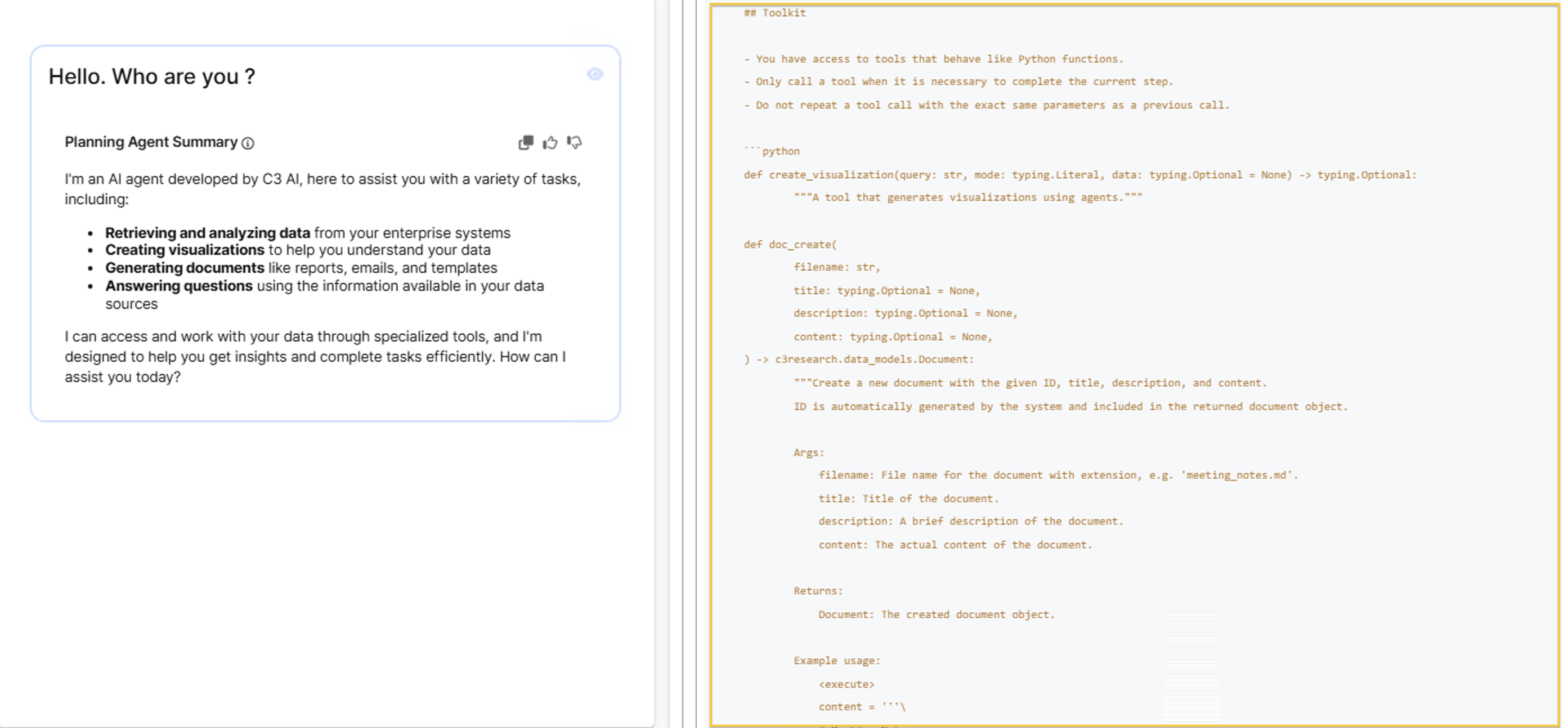Click the '## Toolkit' heading in the prompt panel
Image resolution: width=1568 pixels, height=728 pixels.
click(x=774, y=13)
